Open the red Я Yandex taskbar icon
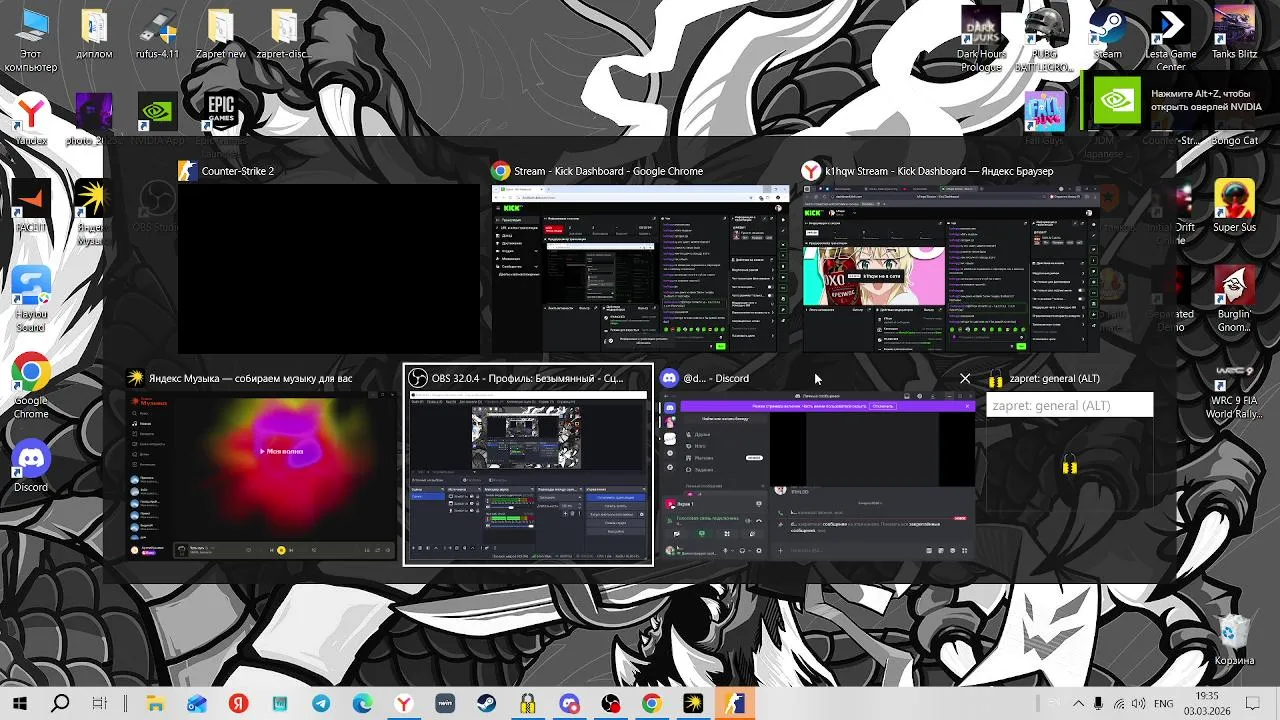The width and height of the screenshot is (1280, 720). pos(238,704)
